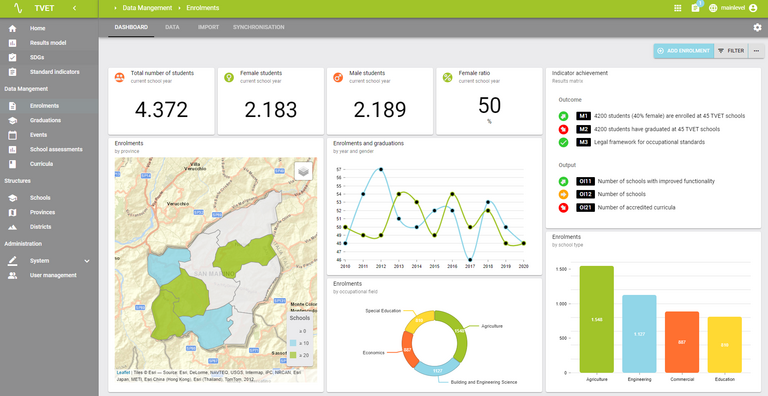Click the mainlevel user account icon
The width and height of the screenshot is (768, 396).
tap(753, 8)
